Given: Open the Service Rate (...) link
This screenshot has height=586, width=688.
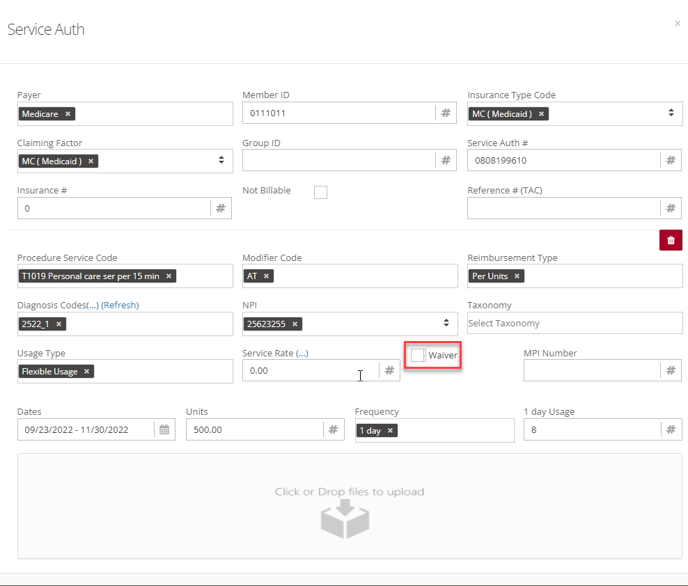Looking at the screenshot, I should point(302,353).
